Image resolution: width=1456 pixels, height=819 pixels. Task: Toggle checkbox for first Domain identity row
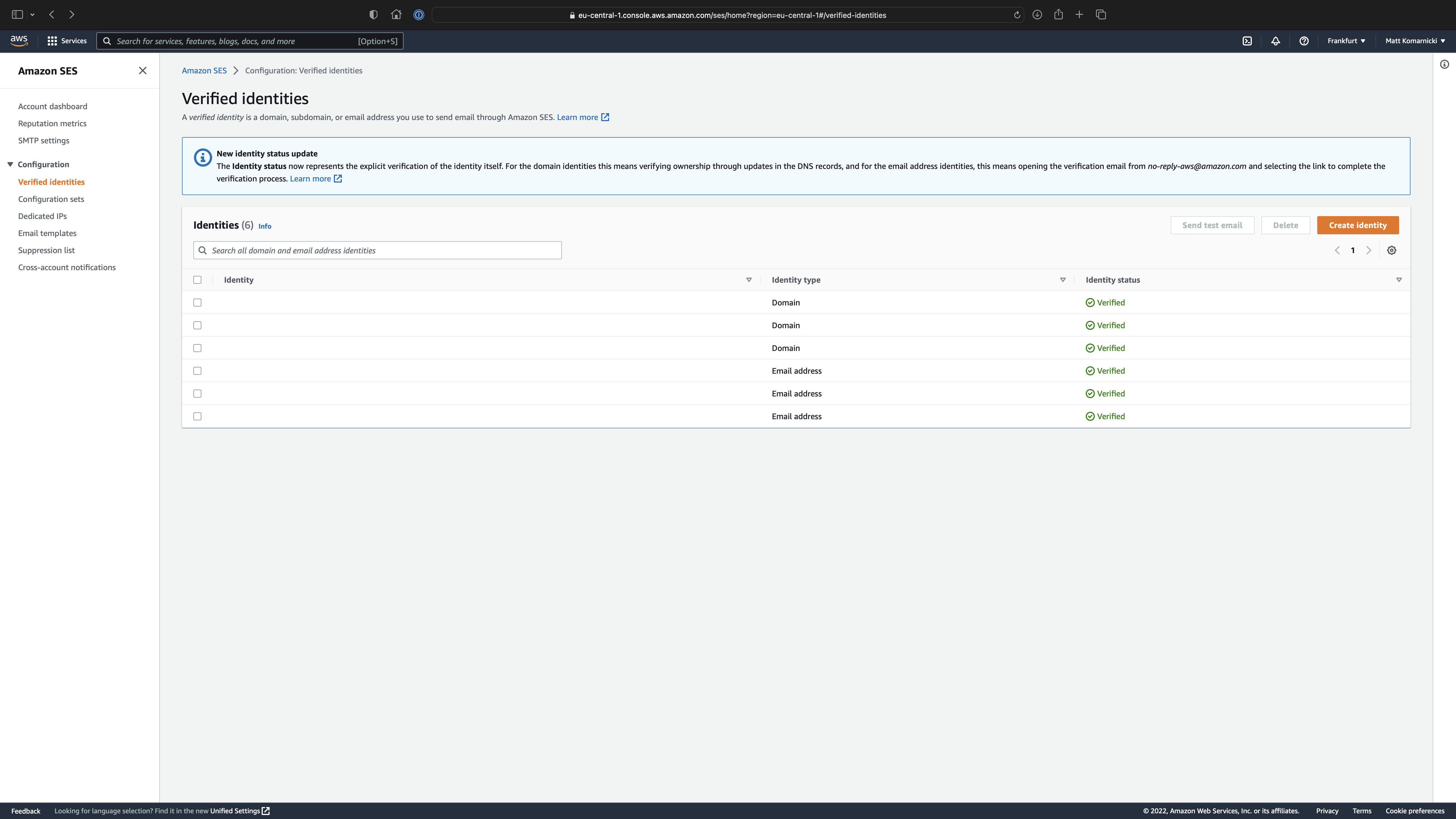click(197, 302)
